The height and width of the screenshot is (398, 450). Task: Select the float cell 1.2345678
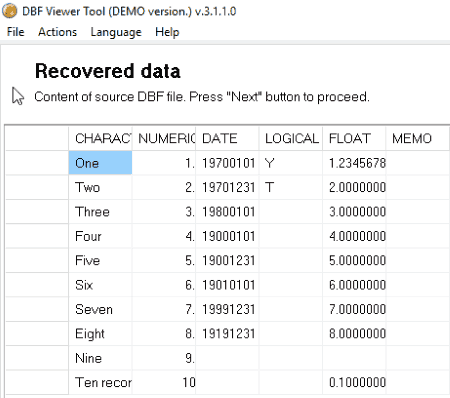pyautogui.click(x=354, y=163)
